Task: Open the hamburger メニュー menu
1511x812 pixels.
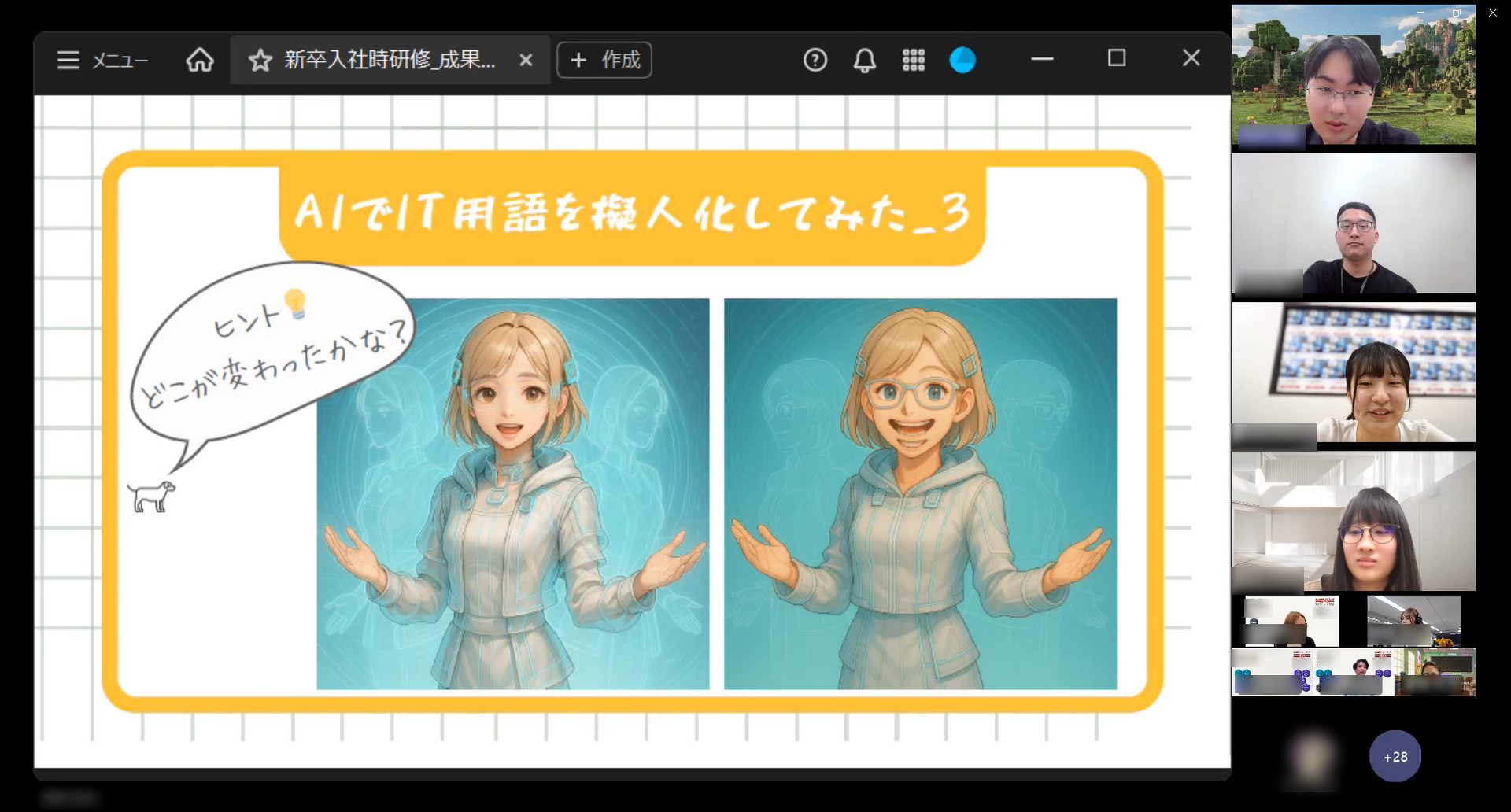Action: [102, 60]
